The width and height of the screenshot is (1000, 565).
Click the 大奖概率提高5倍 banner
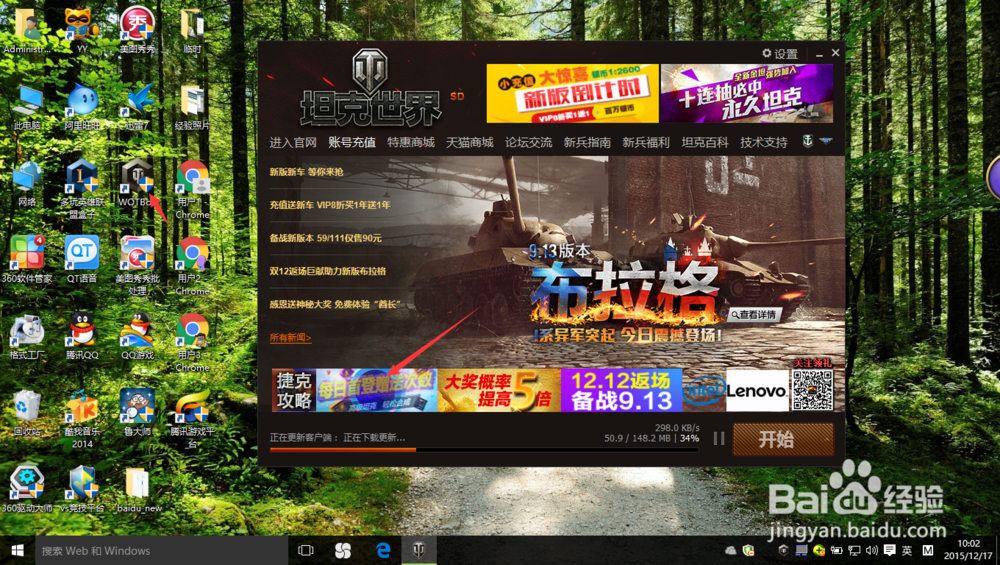499,390
